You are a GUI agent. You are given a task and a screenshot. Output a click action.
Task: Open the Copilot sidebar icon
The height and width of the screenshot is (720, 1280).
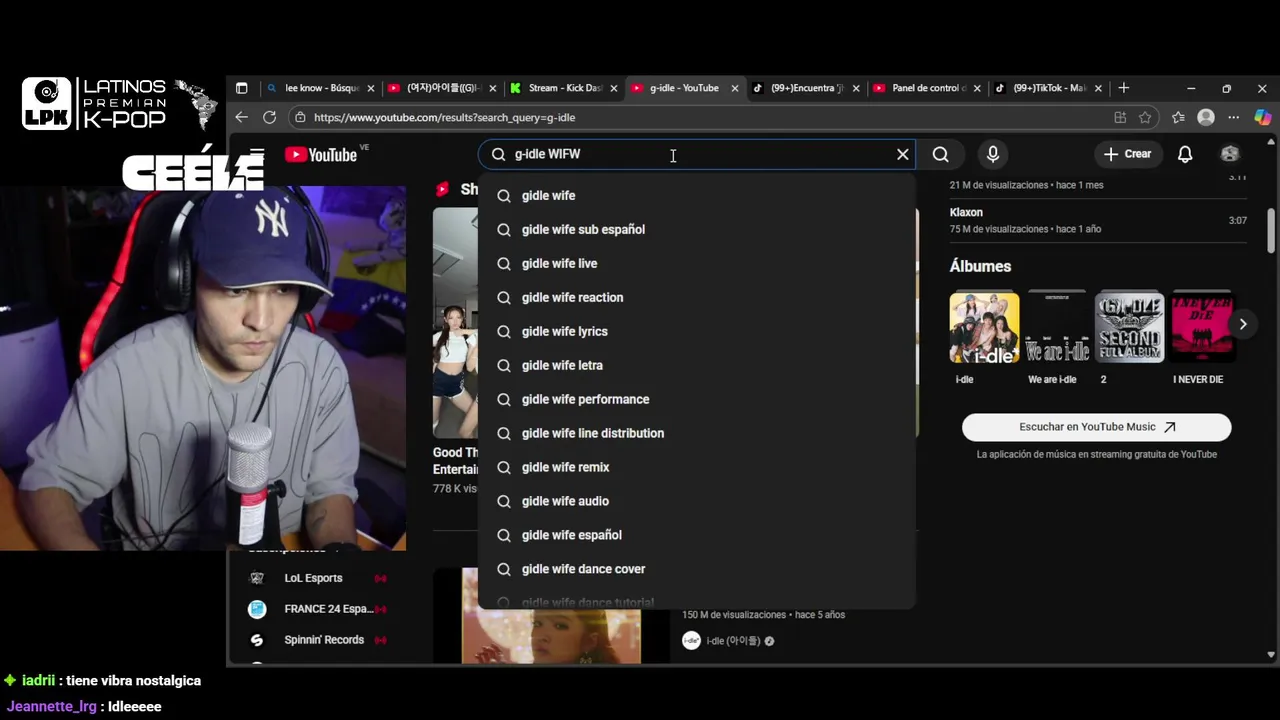pos(1263,117)
